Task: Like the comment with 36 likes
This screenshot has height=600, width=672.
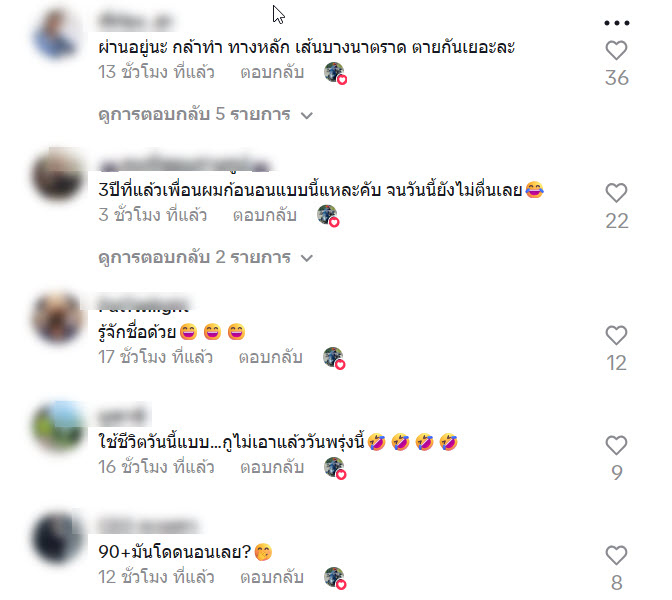Action: pos(616,50)
